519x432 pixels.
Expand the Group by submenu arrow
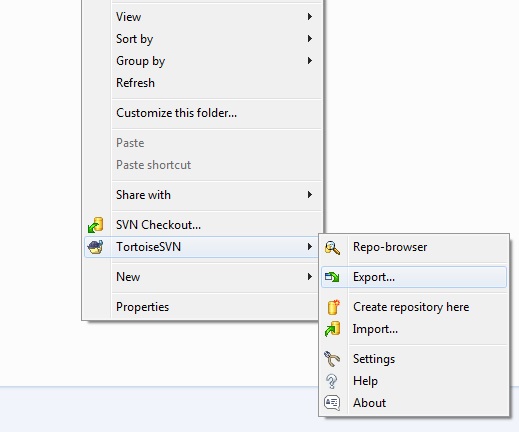pyautogui.click(x=310, y=61)
